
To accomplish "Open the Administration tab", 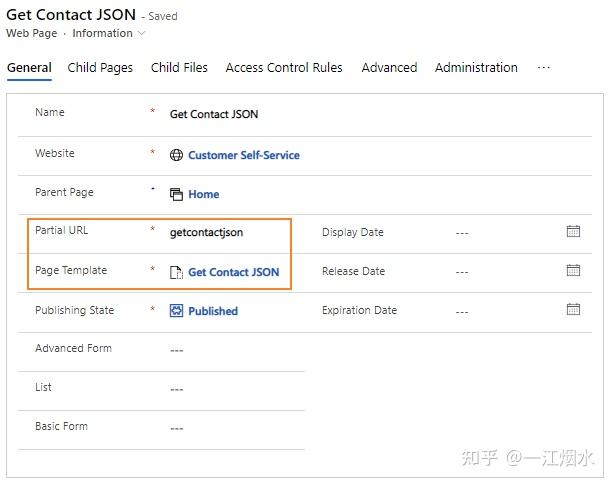I will point(476,68).
